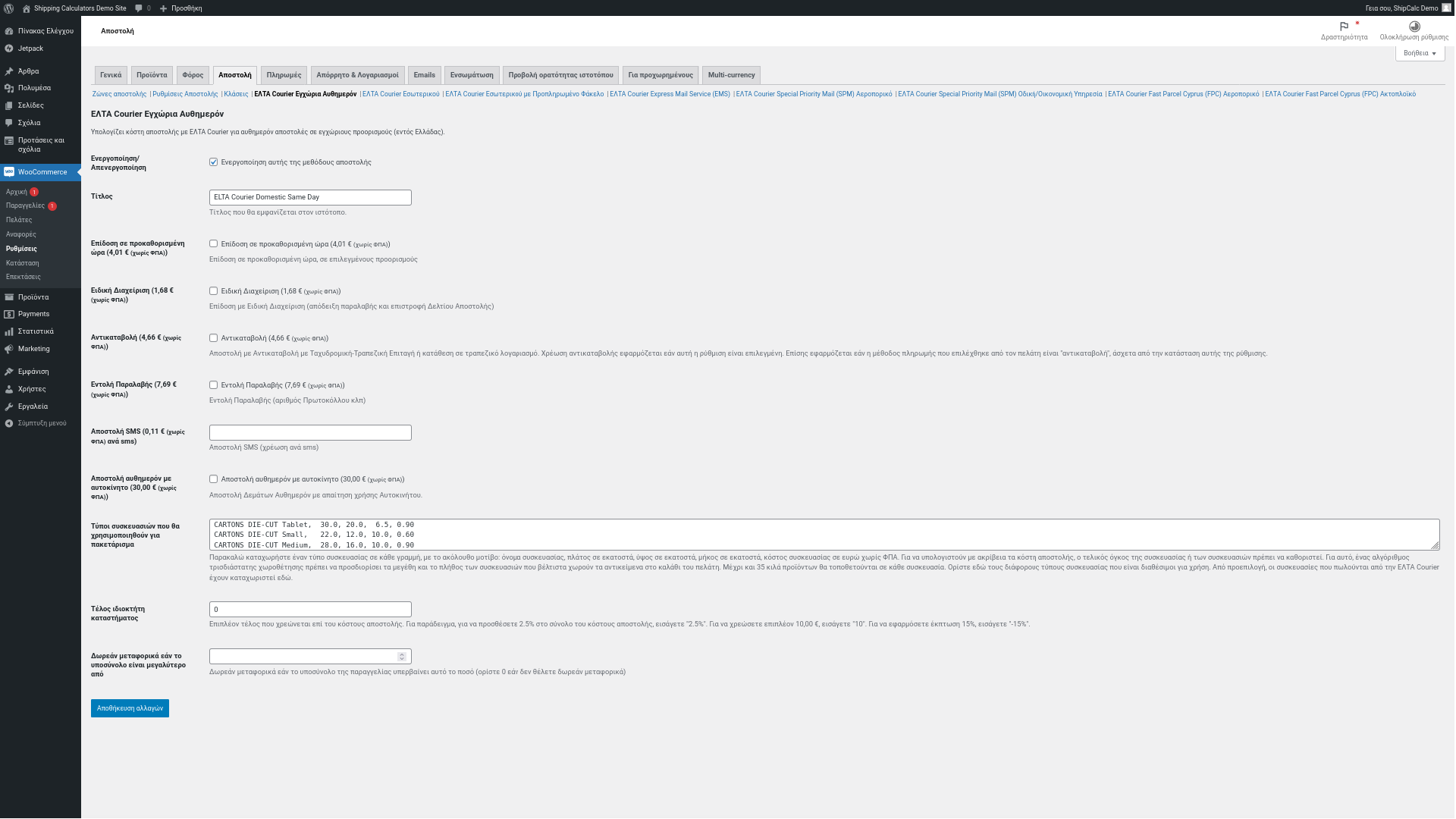Check Επίδοση σε προκαθορισμένη ώρα option

pyautogui.click(x=214, y=244)
